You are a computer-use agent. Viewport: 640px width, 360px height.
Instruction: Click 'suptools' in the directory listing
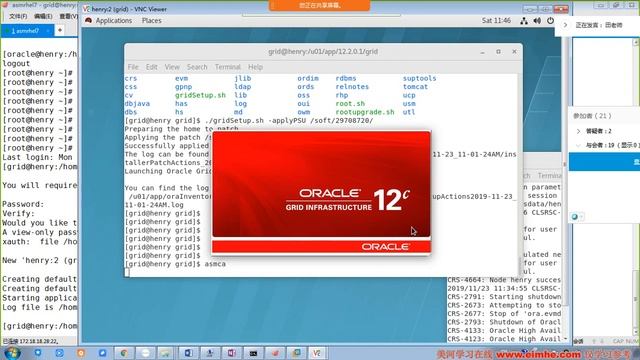click(419, 78)
